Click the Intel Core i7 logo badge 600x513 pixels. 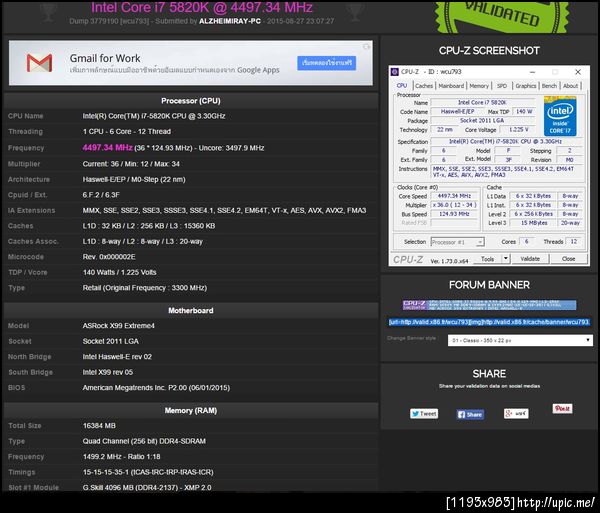[560, 116]
